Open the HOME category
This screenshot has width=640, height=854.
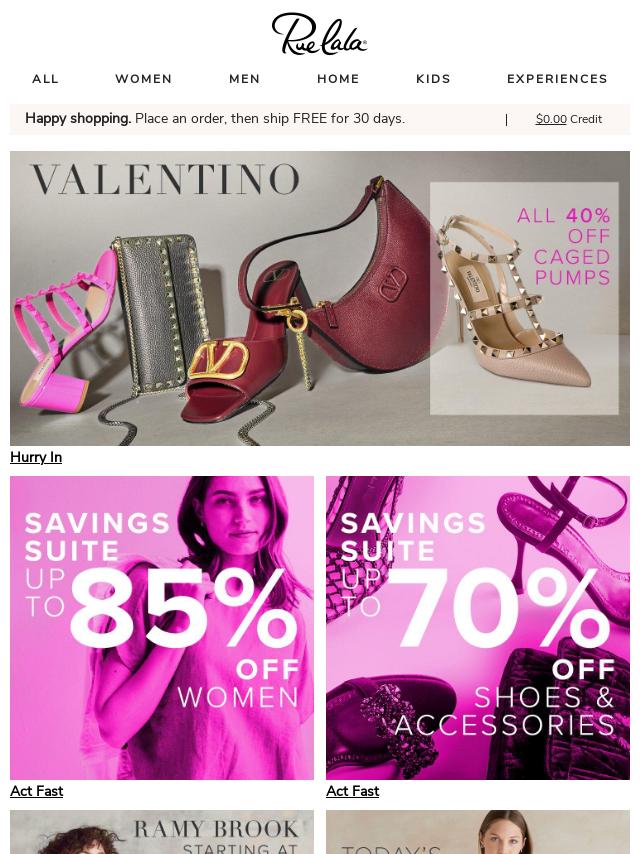coord(338,79)
